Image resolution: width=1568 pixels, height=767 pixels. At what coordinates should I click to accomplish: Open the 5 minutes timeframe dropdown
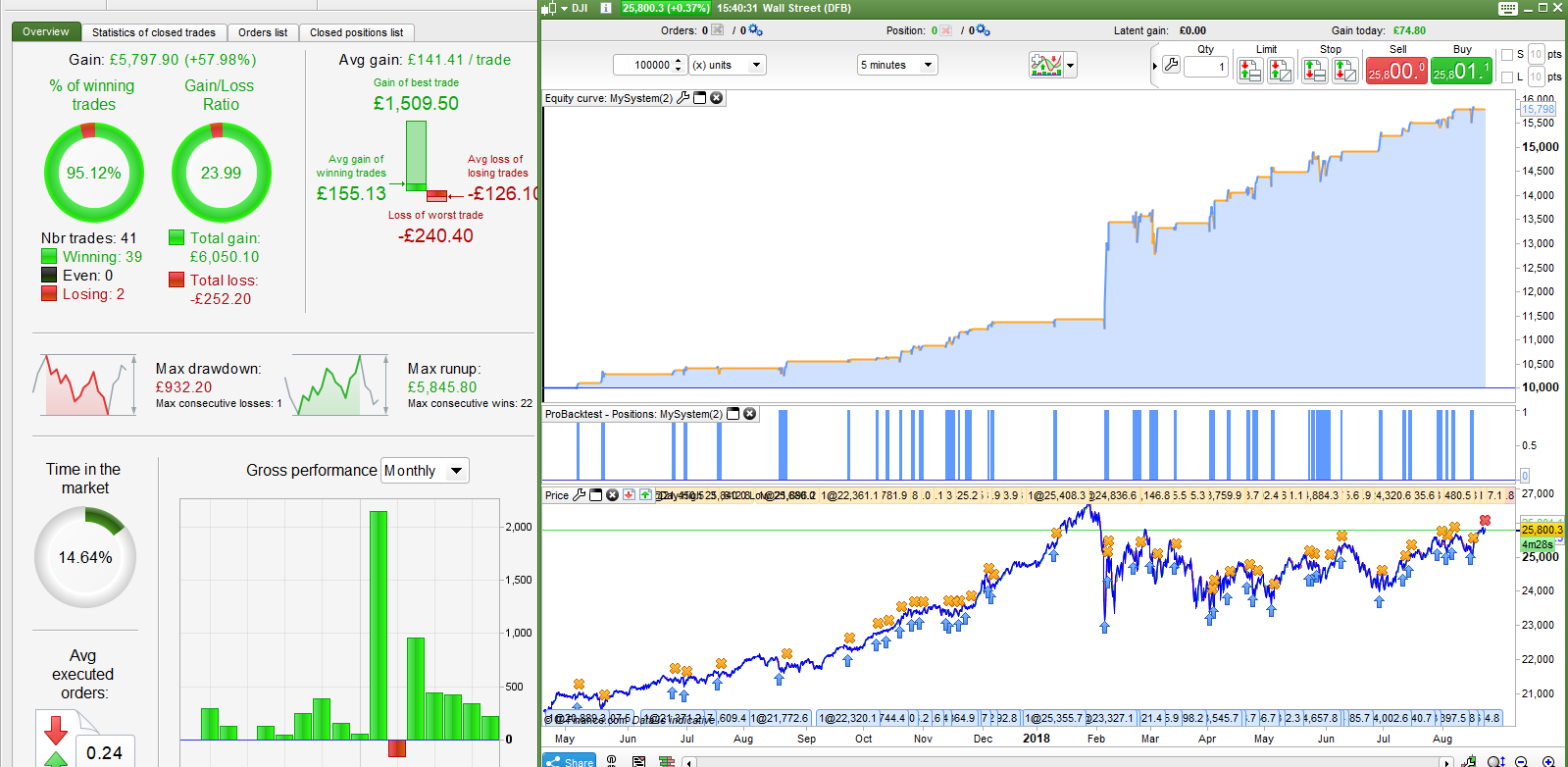pos(897,65)
